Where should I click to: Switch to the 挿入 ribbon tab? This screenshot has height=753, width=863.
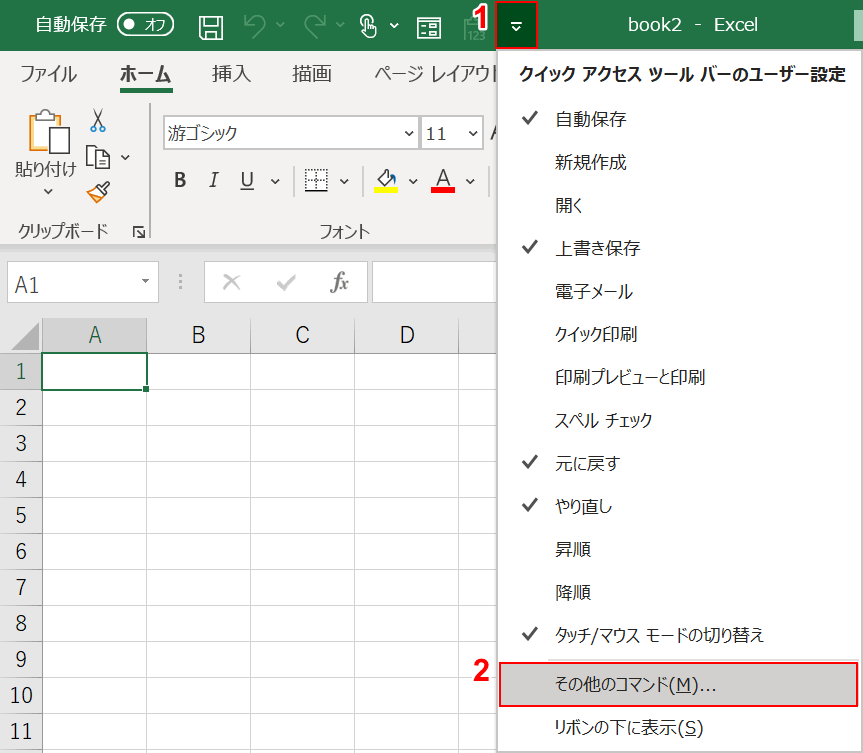pos(231,74)
